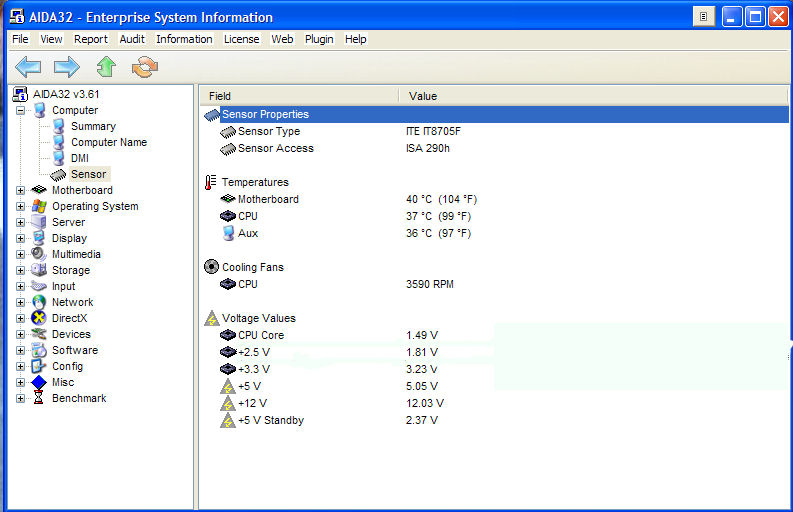Click the AIDA32 v3.61 root tree icon
This screenshot has width=793, height=512.
click(x=20, y=94)
